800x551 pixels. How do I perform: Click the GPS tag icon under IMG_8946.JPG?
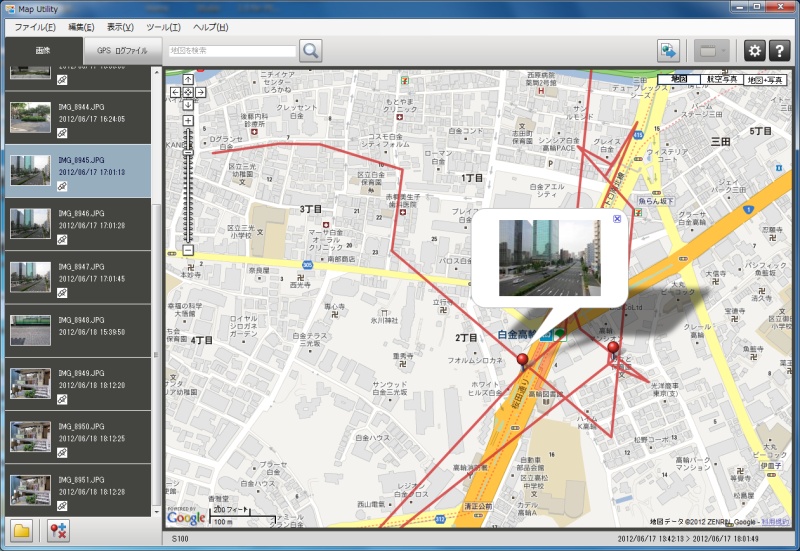click(62, 239)
